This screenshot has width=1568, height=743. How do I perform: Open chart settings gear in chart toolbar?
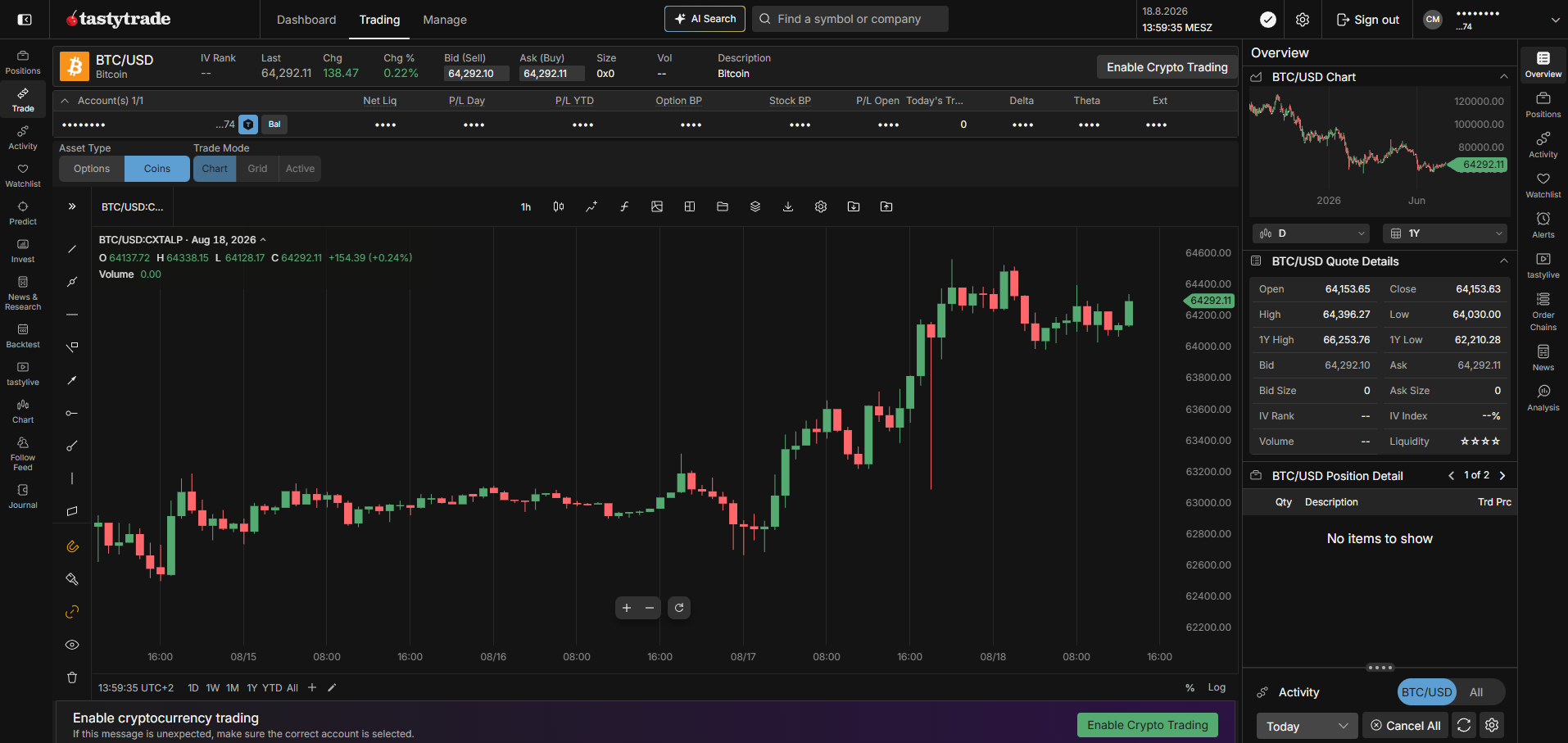[821, 206]
